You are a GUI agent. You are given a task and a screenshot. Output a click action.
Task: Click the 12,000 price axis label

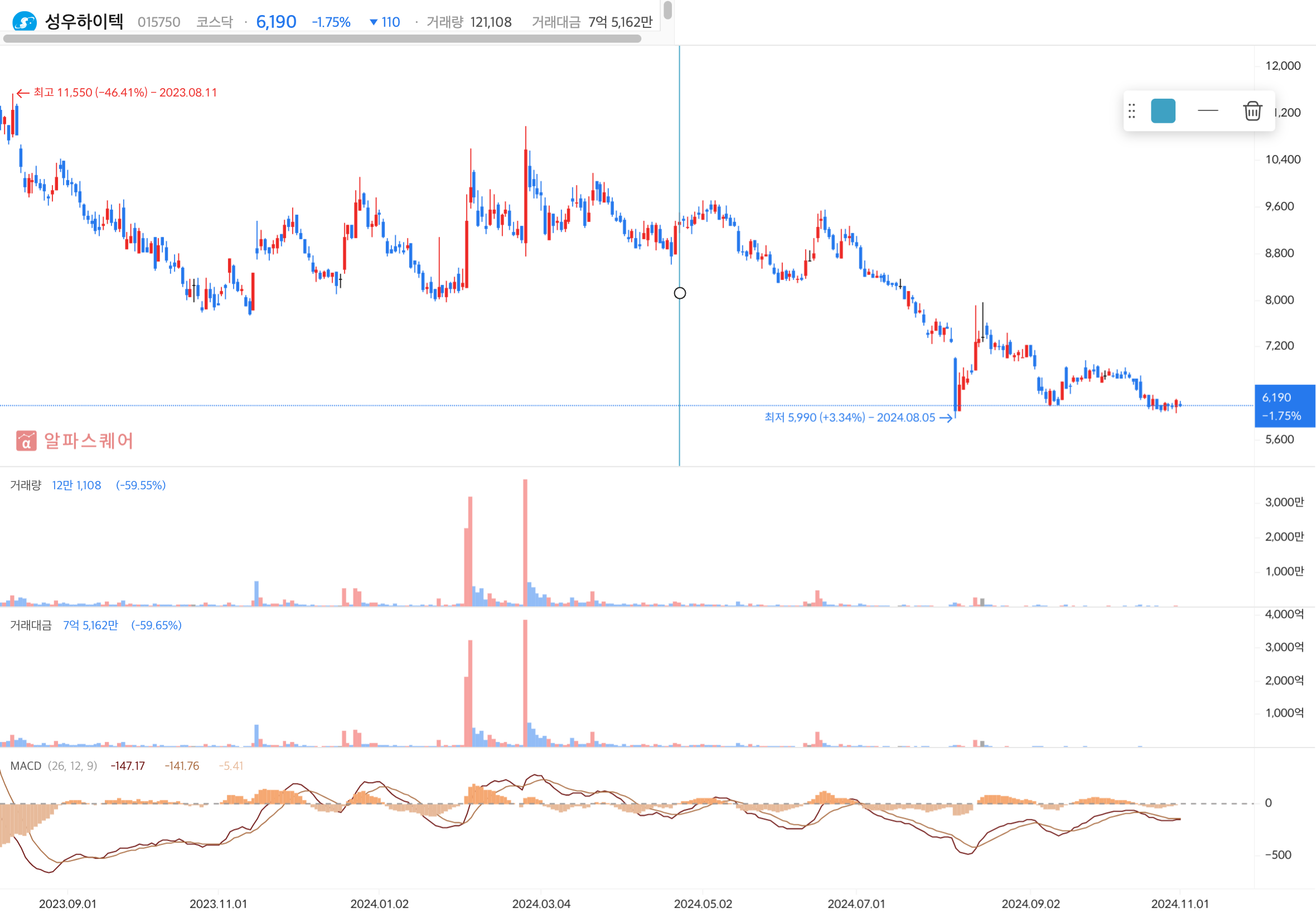[1283, 66]
